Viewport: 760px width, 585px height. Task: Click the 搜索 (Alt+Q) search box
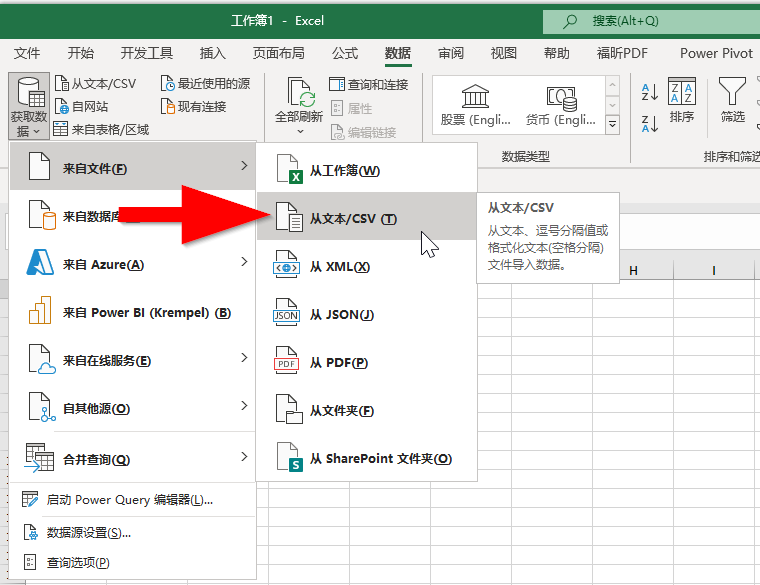pyautogui.click(x=651, y=21)
